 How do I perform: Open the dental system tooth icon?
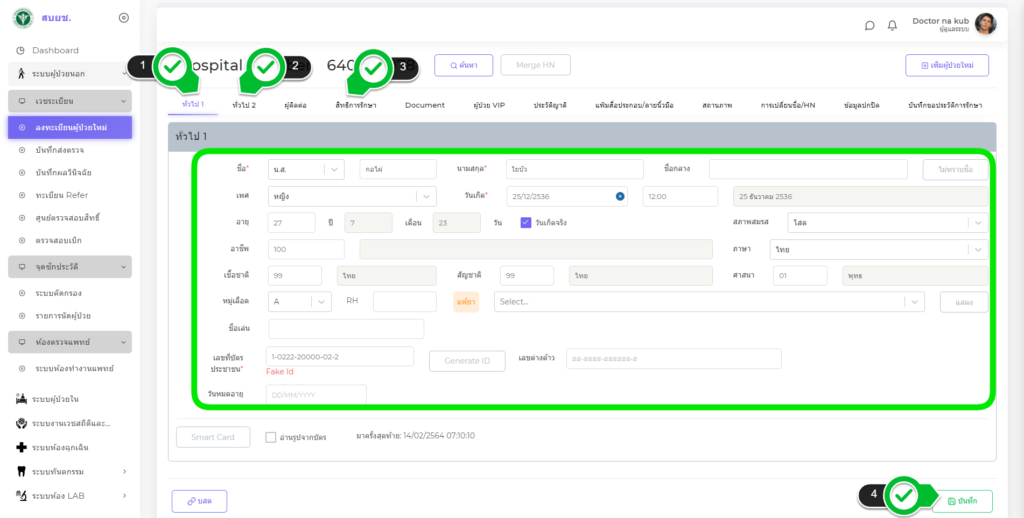(x=22, y=471)
